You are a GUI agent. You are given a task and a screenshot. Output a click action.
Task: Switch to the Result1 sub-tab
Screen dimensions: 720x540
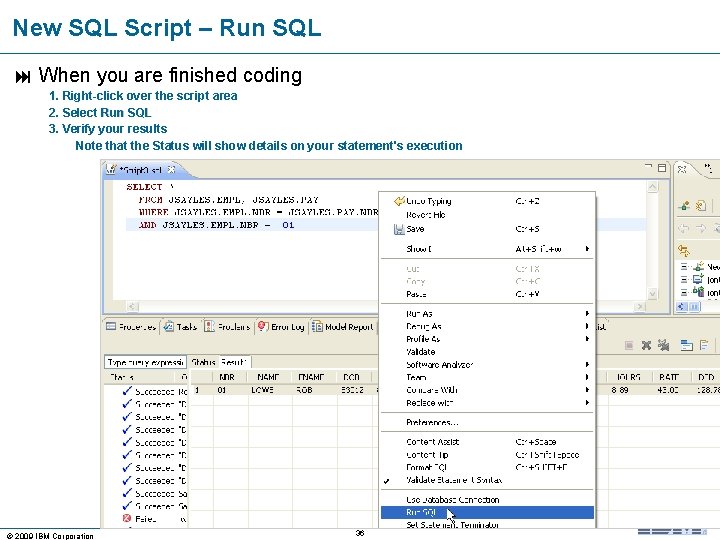coord(234,362)
